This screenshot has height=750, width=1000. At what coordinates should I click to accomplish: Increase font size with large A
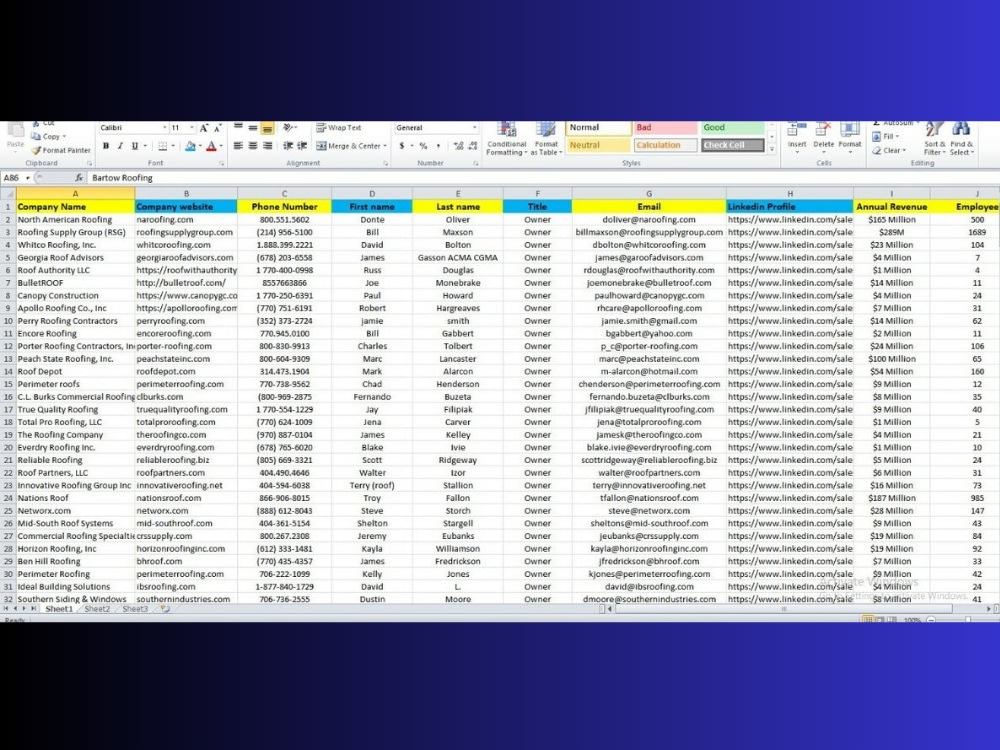tap(203, 128)
